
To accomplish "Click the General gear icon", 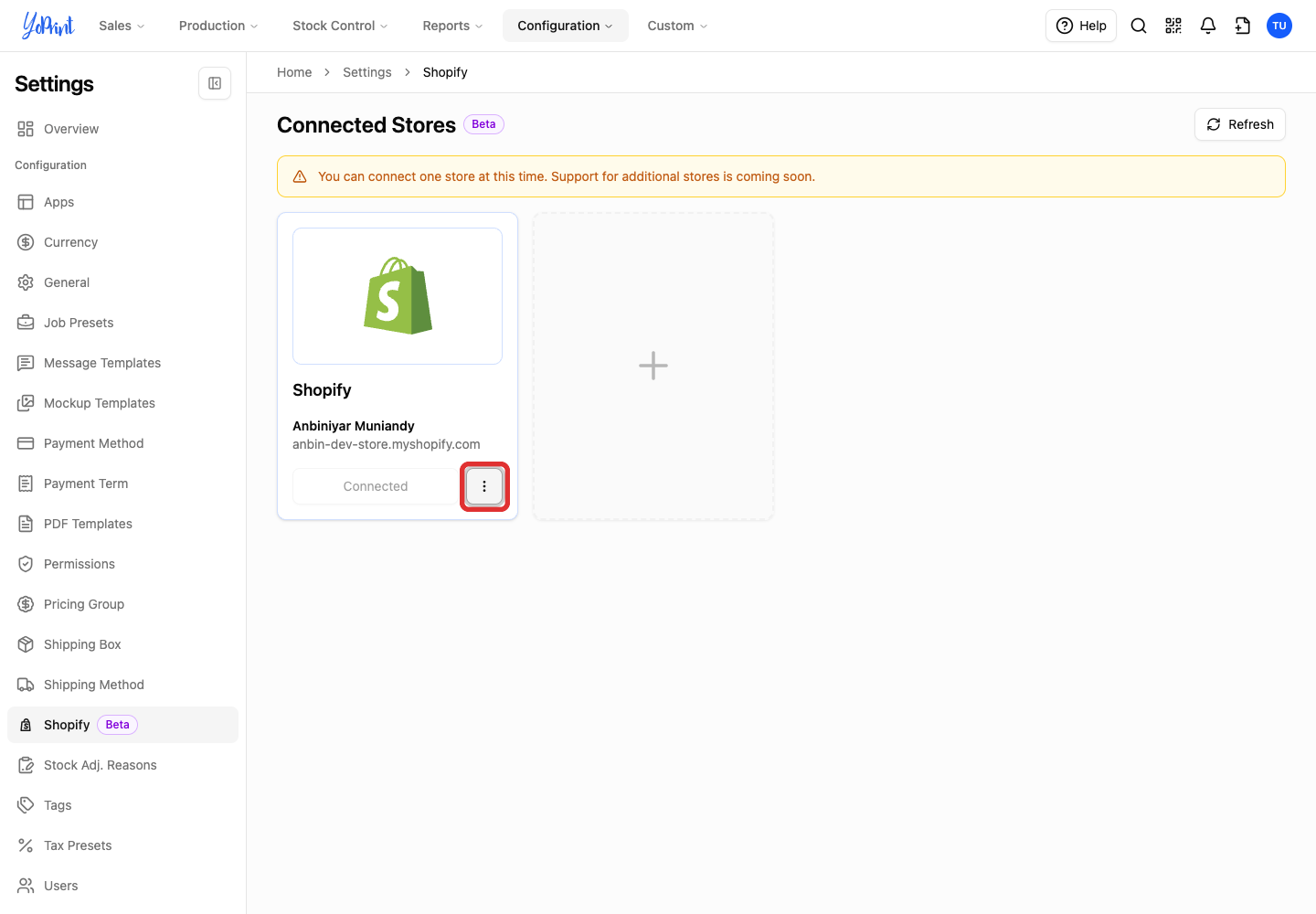I will pyautogui.click(x=26, y=282).
